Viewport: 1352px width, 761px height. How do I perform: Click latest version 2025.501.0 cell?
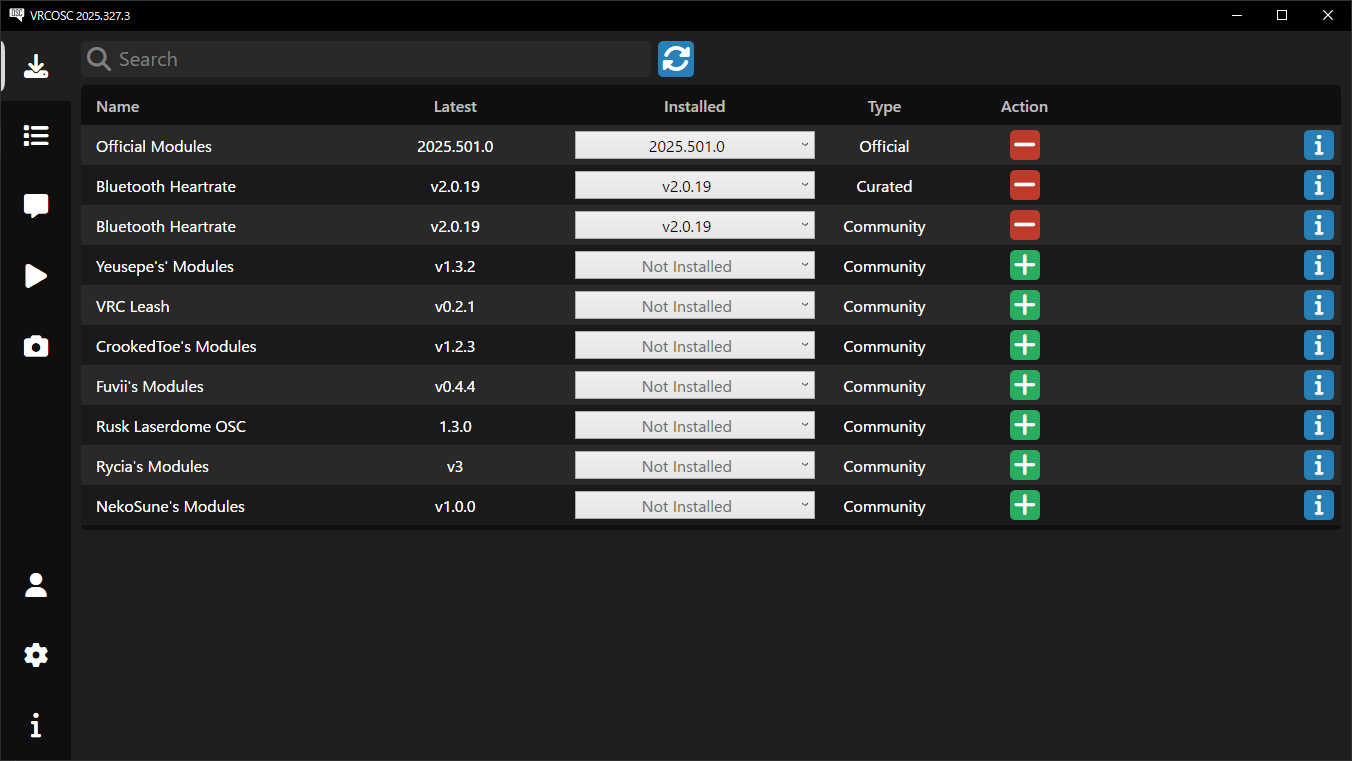(x=455, y=146)
